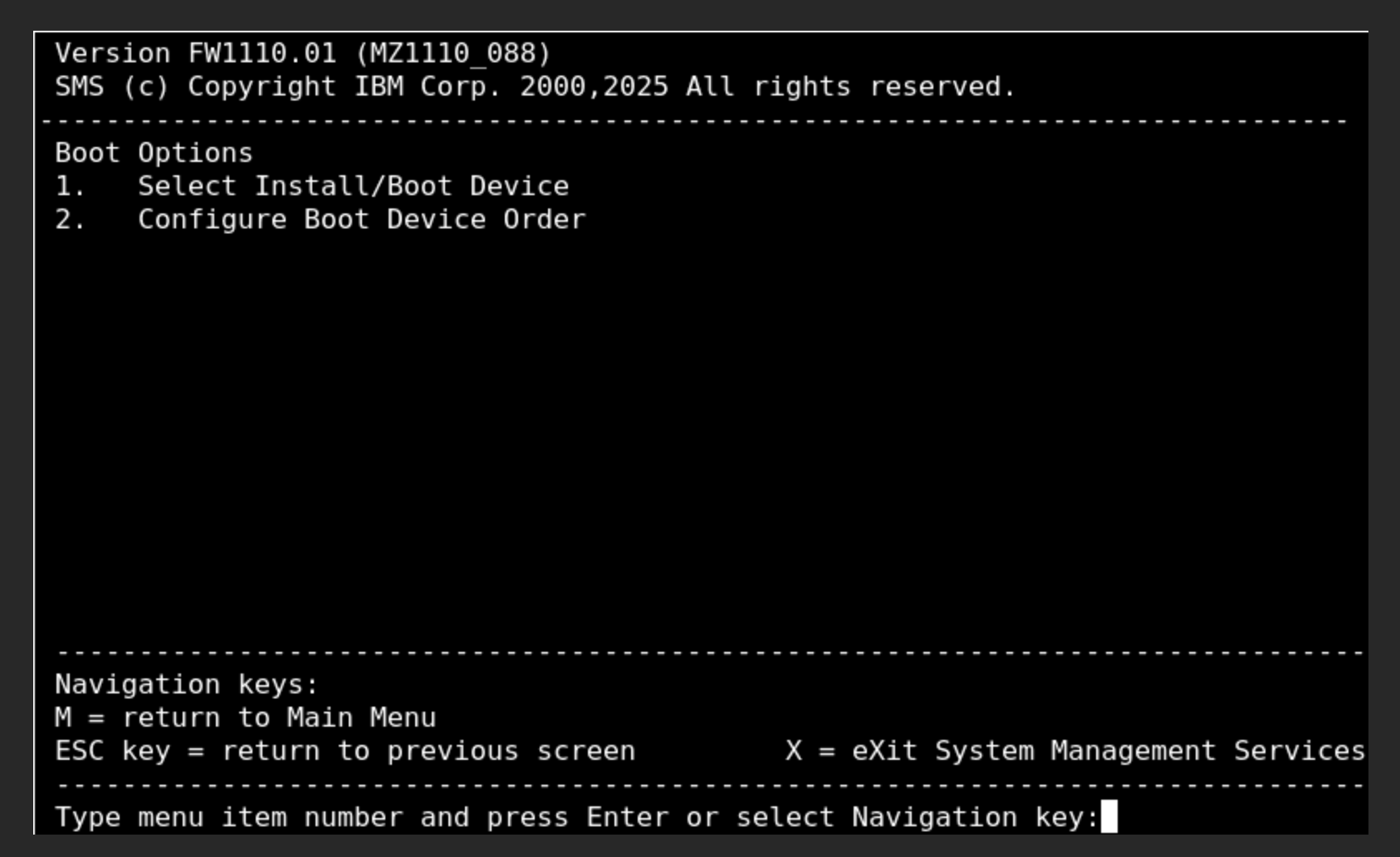Screen dimensions: 1400x857
Task: Select menu item 2 Configure Boot Device Order
Action: coord(321,219)
